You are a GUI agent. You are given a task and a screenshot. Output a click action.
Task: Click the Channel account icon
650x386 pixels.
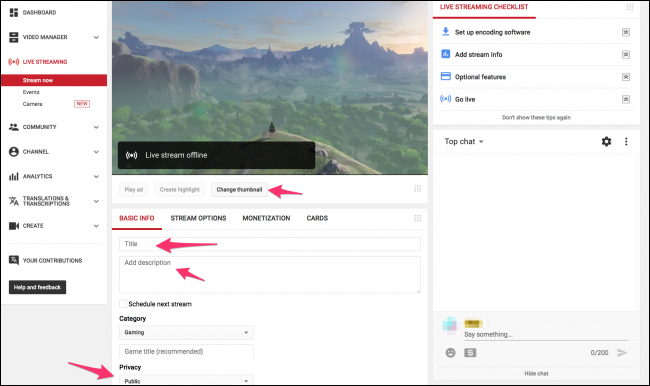(x=14, y=152)
